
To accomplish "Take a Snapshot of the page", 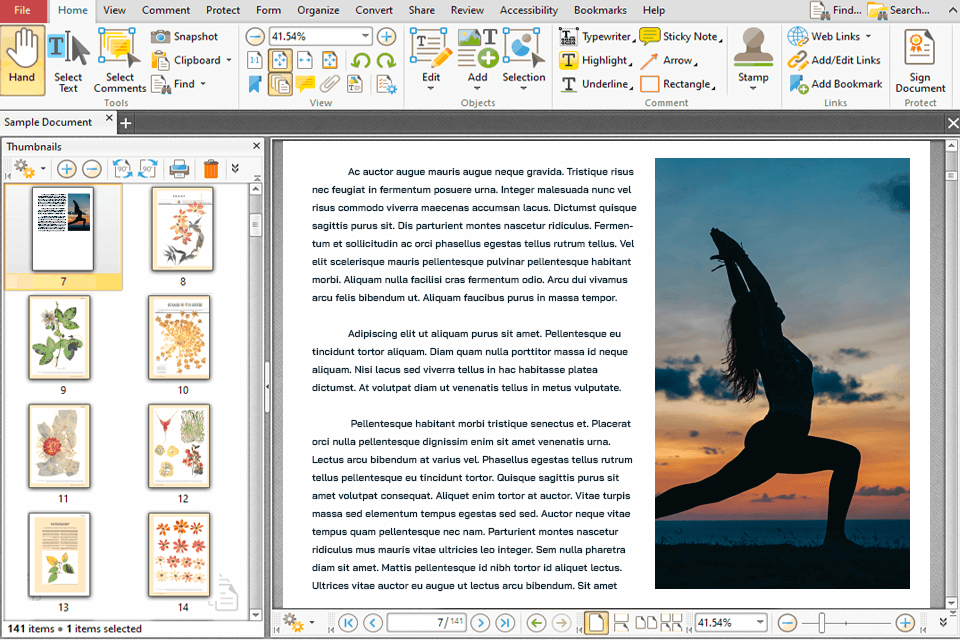I will coord(184,37).
